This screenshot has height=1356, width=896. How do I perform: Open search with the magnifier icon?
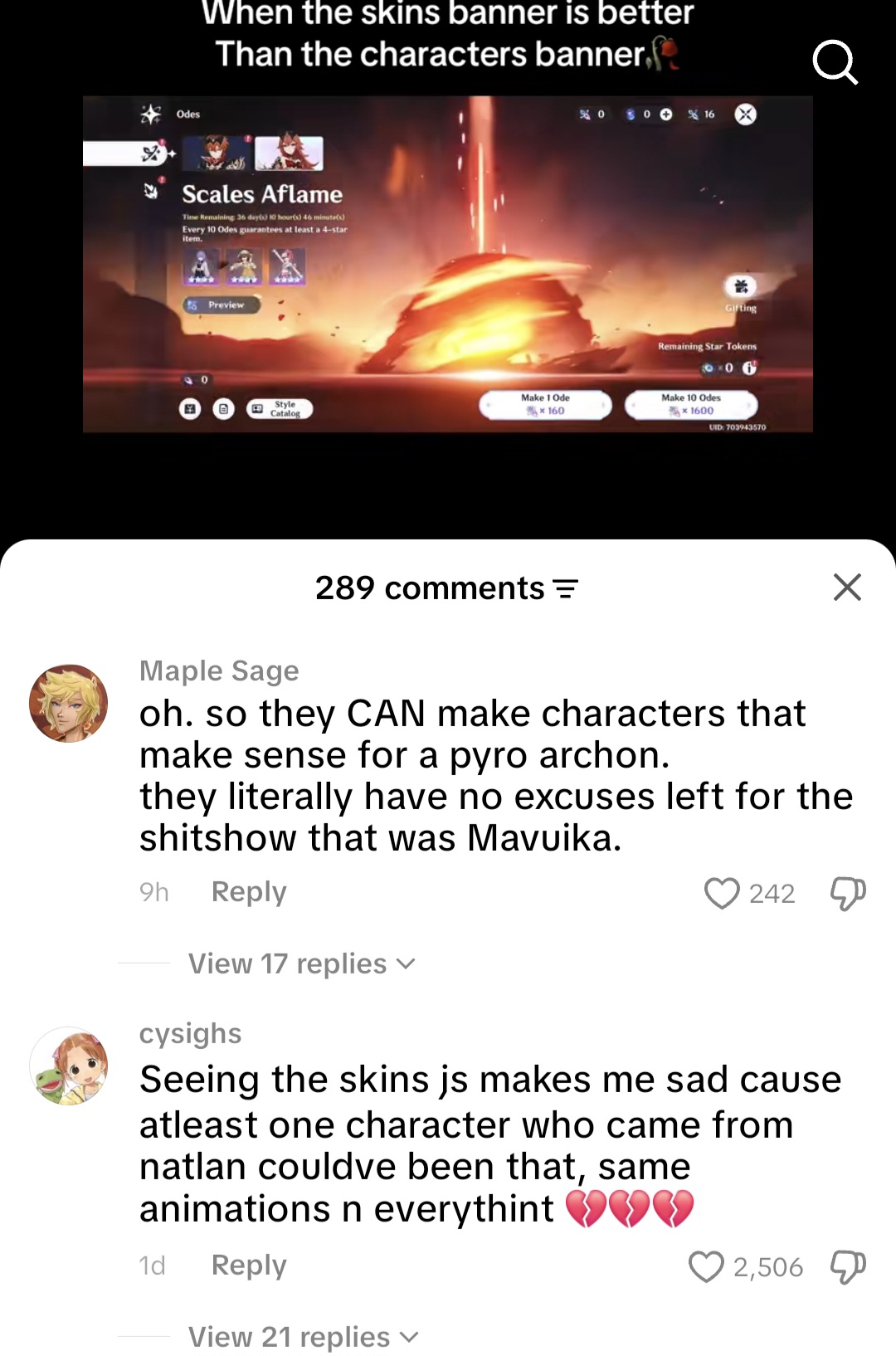coord(835,61)
